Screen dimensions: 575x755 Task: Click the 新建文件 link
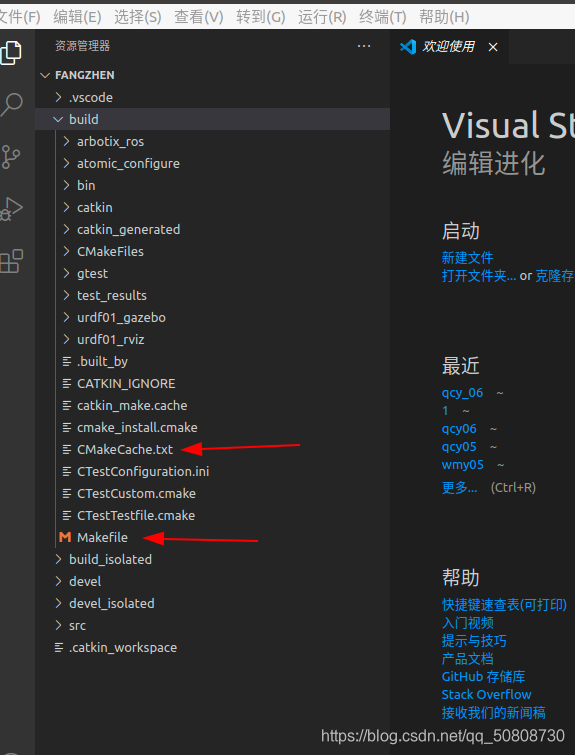coord(467,258)
